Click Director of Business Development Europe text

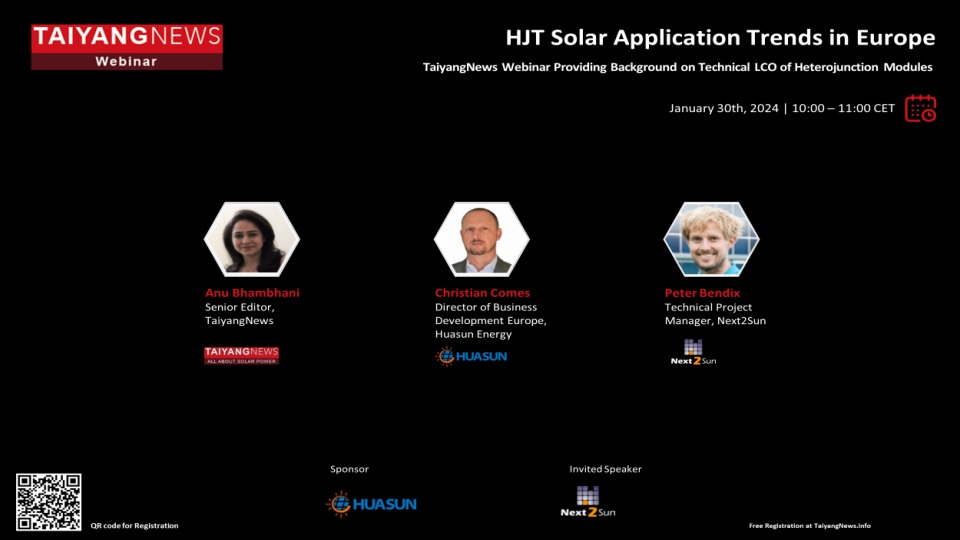pyautogui.click(x=490, y=320)
